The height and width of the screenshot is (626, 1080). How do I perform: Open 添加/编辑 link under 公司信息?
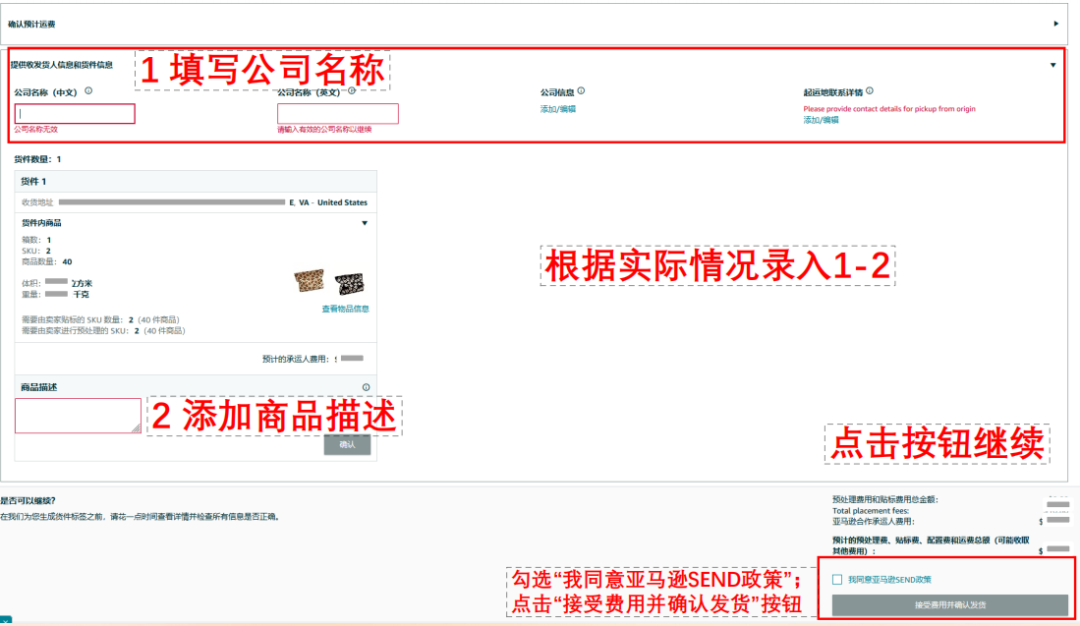pos(558,109)
